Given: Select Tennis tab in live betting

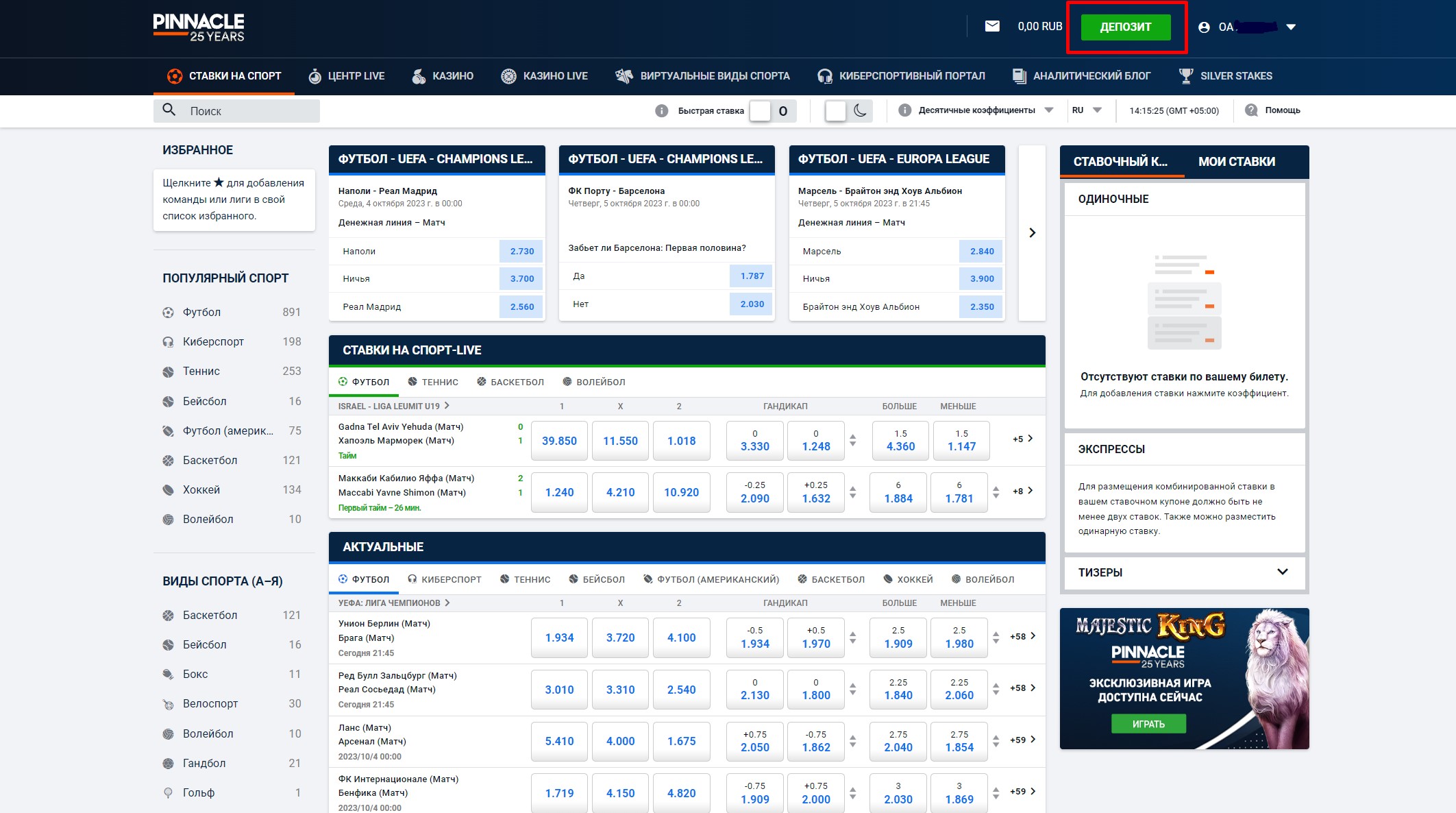Looking at the screenshot, I should tap(433, 383).
